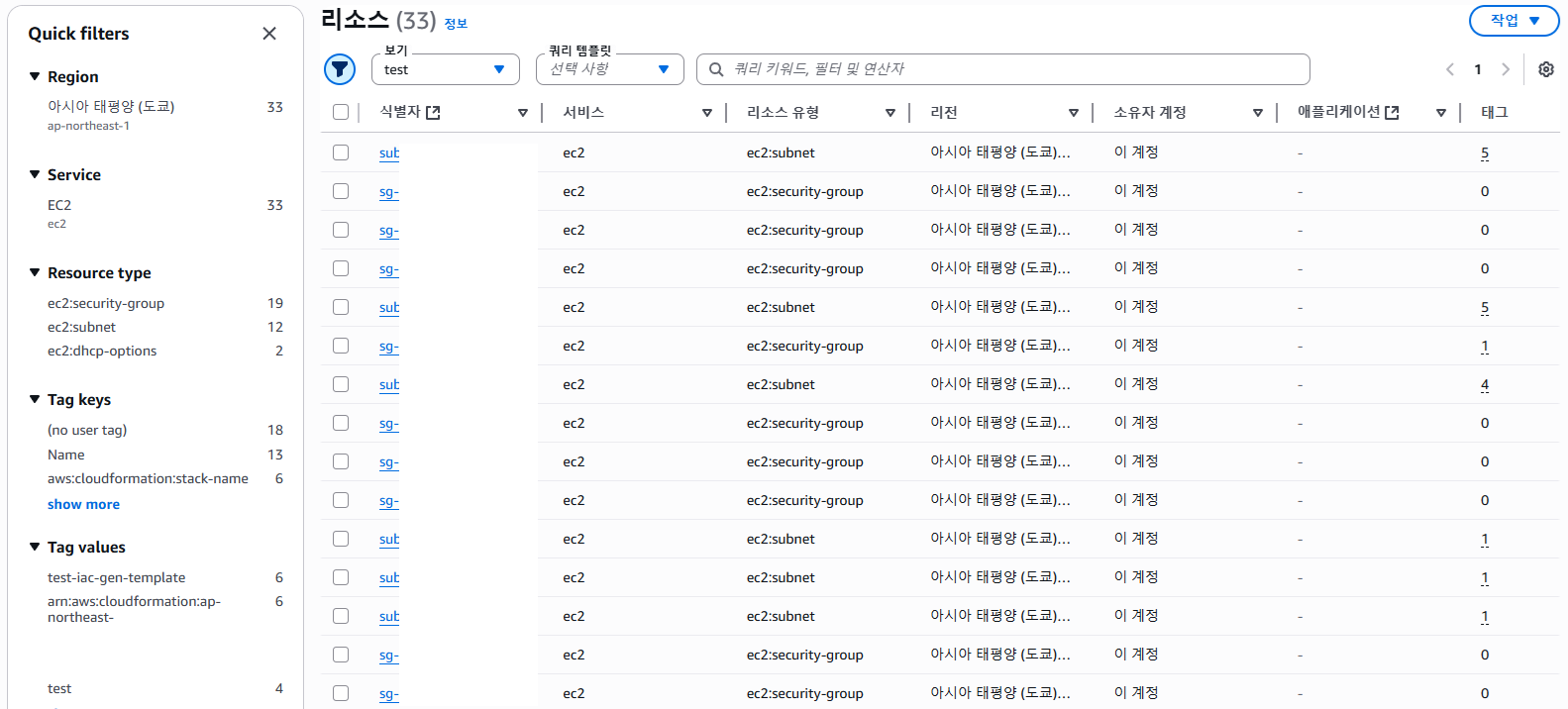Open external link icon beside 애플리케이션 header
This screenshot has height=709, width=1568.
point(1392,113)
